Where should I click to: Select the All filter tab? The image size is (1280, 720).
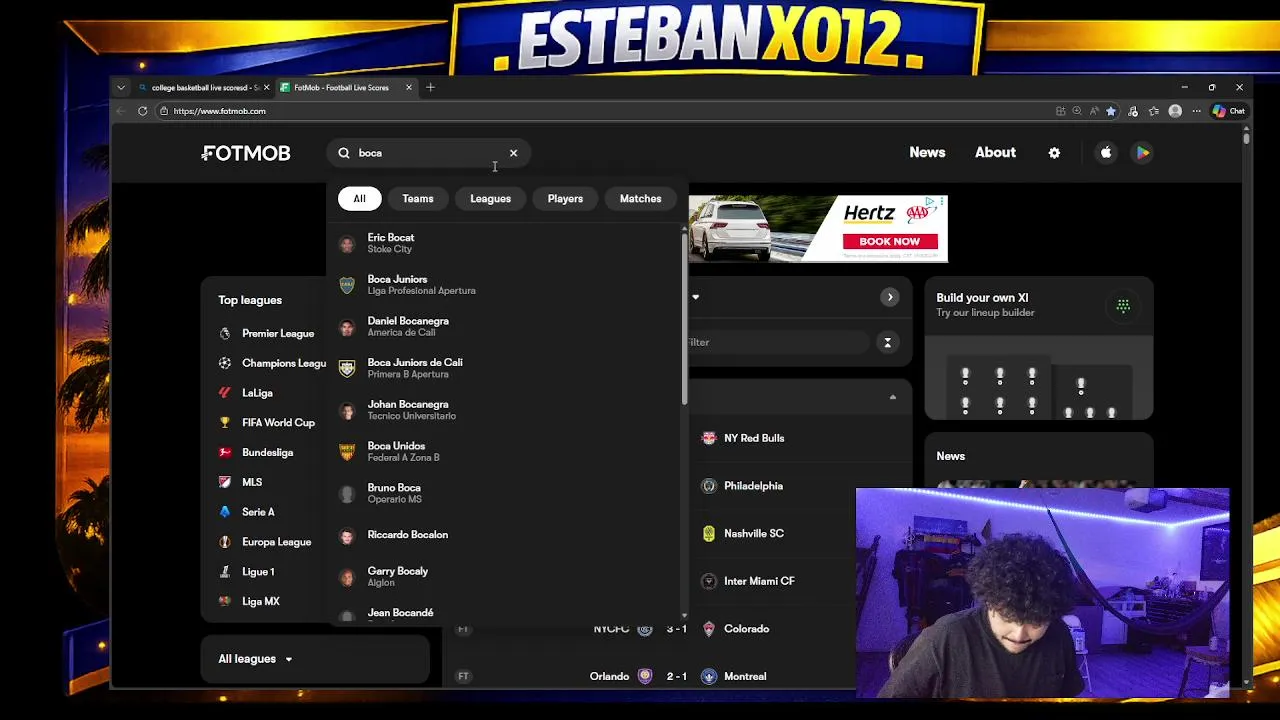tap(359, 198)
